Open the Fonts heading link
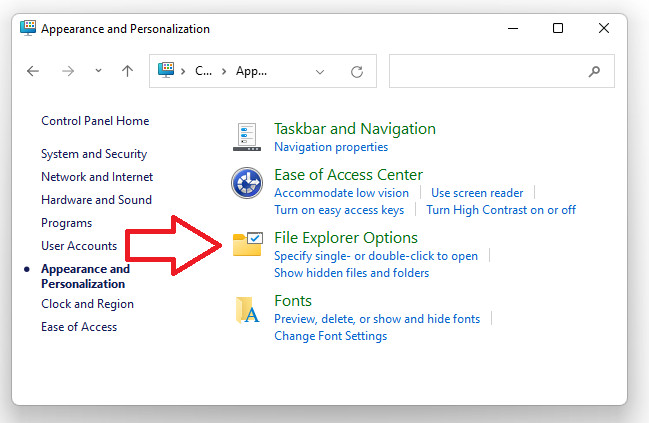The height and width of the screenshot is (423, 649). click(x=293, y=301)
